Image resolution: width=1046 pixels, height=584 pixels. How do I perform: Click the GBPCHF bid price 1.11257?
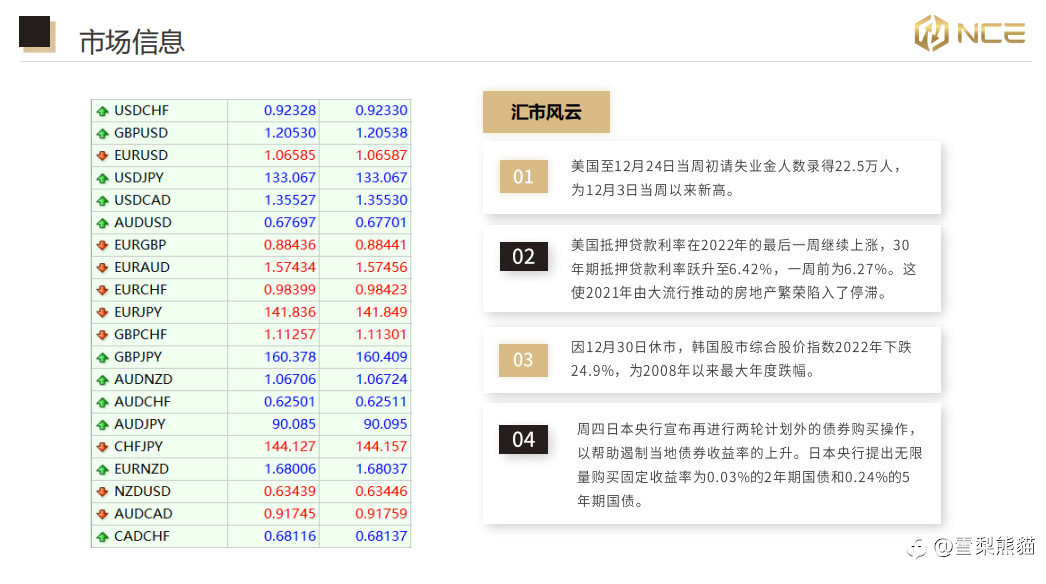pyautogui.click(x=290, y=334)
